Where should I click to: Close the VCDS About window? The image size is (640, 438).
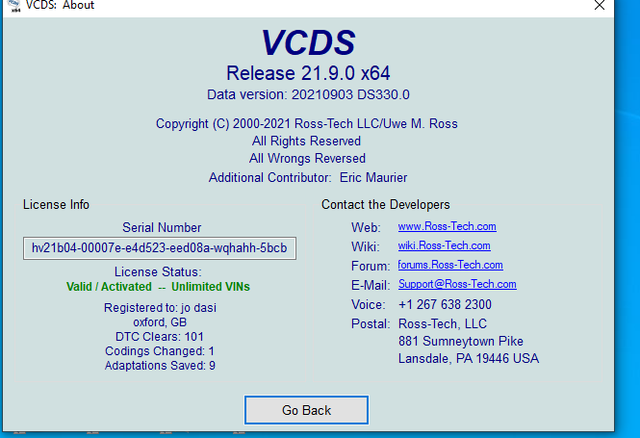click(599, 5)
